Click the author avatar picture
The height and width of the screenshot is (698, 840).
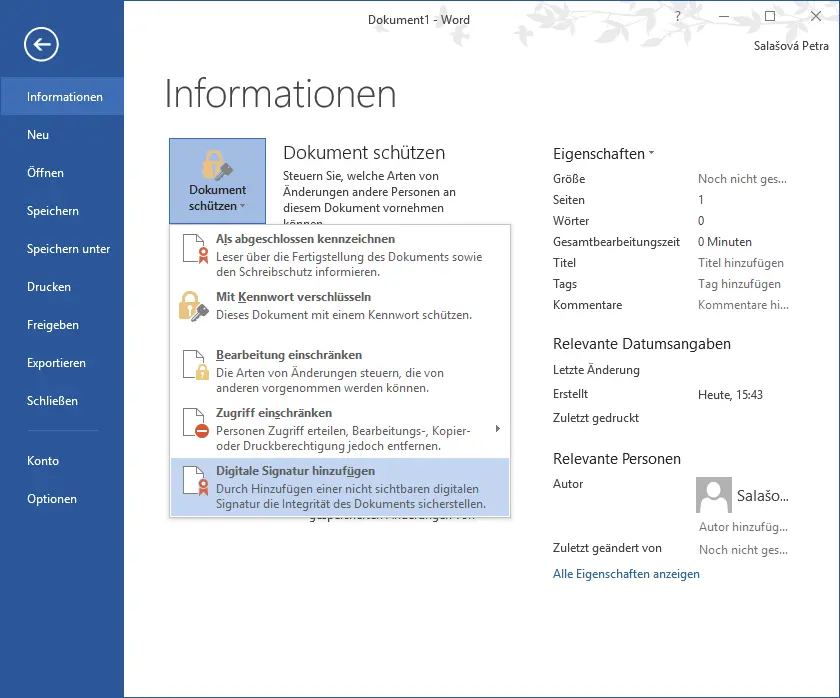pos(714,495)
